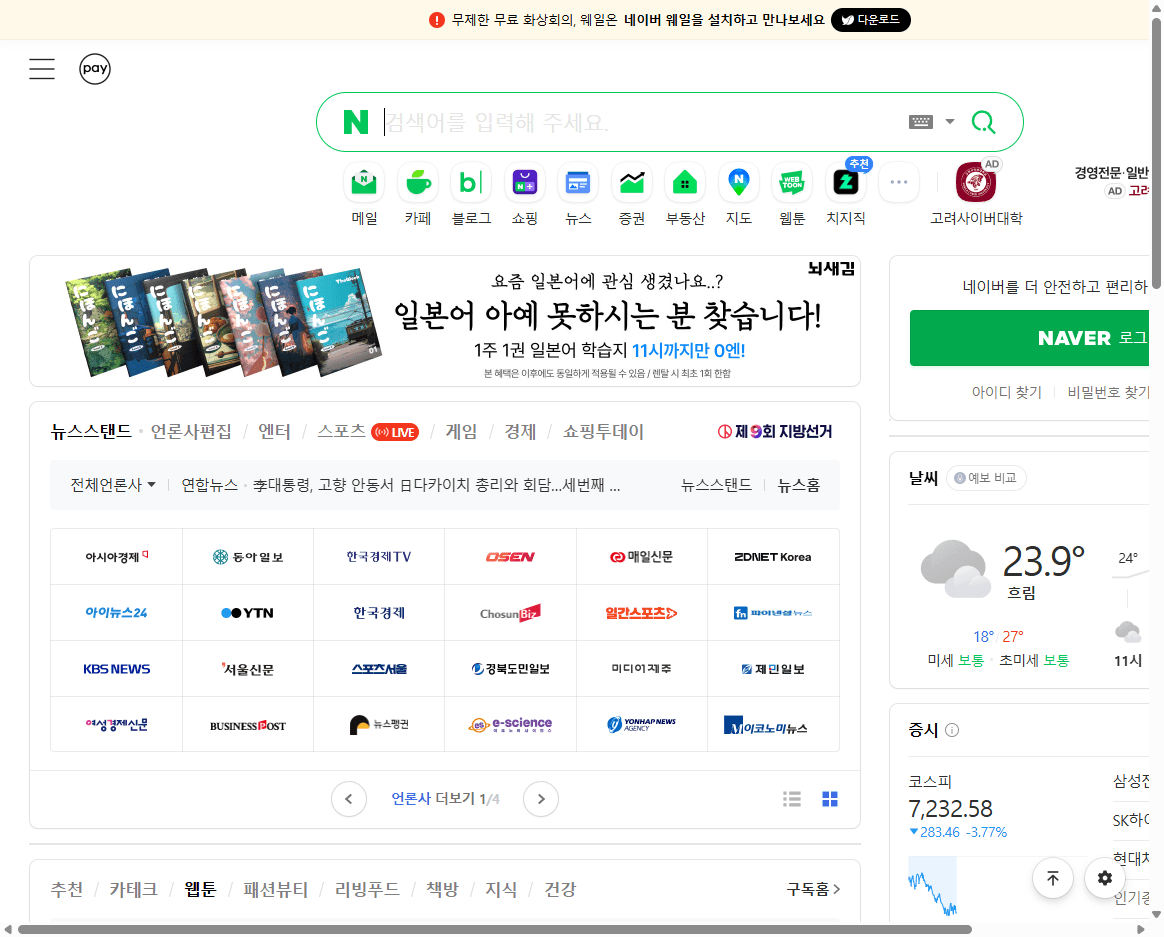Select the 스포츠 LIVE tab

pyautogui.click(x=367, y=431)
